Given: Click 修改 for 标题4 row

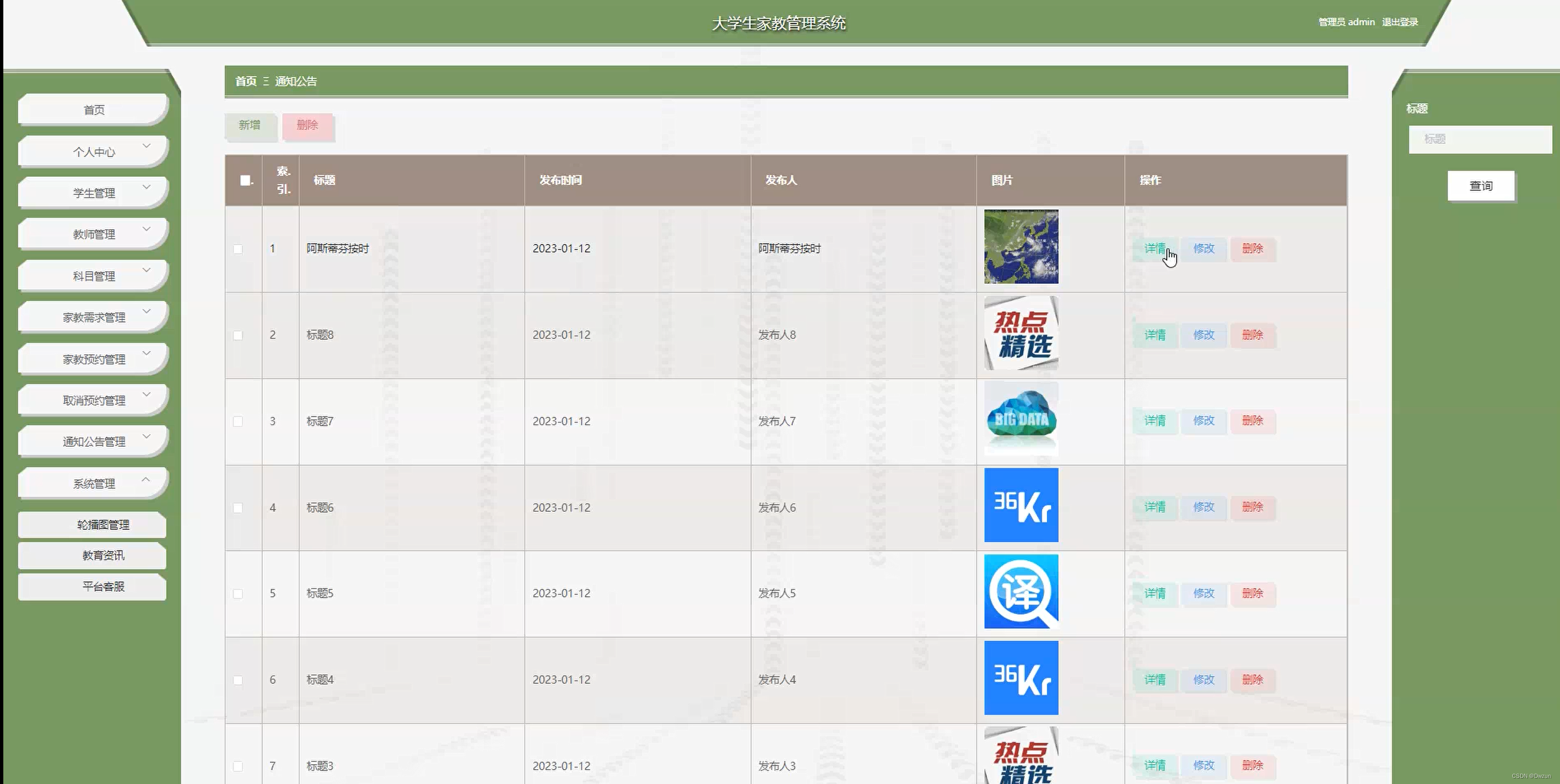Looking at the screenshot, I should (x=1204, y=680).
